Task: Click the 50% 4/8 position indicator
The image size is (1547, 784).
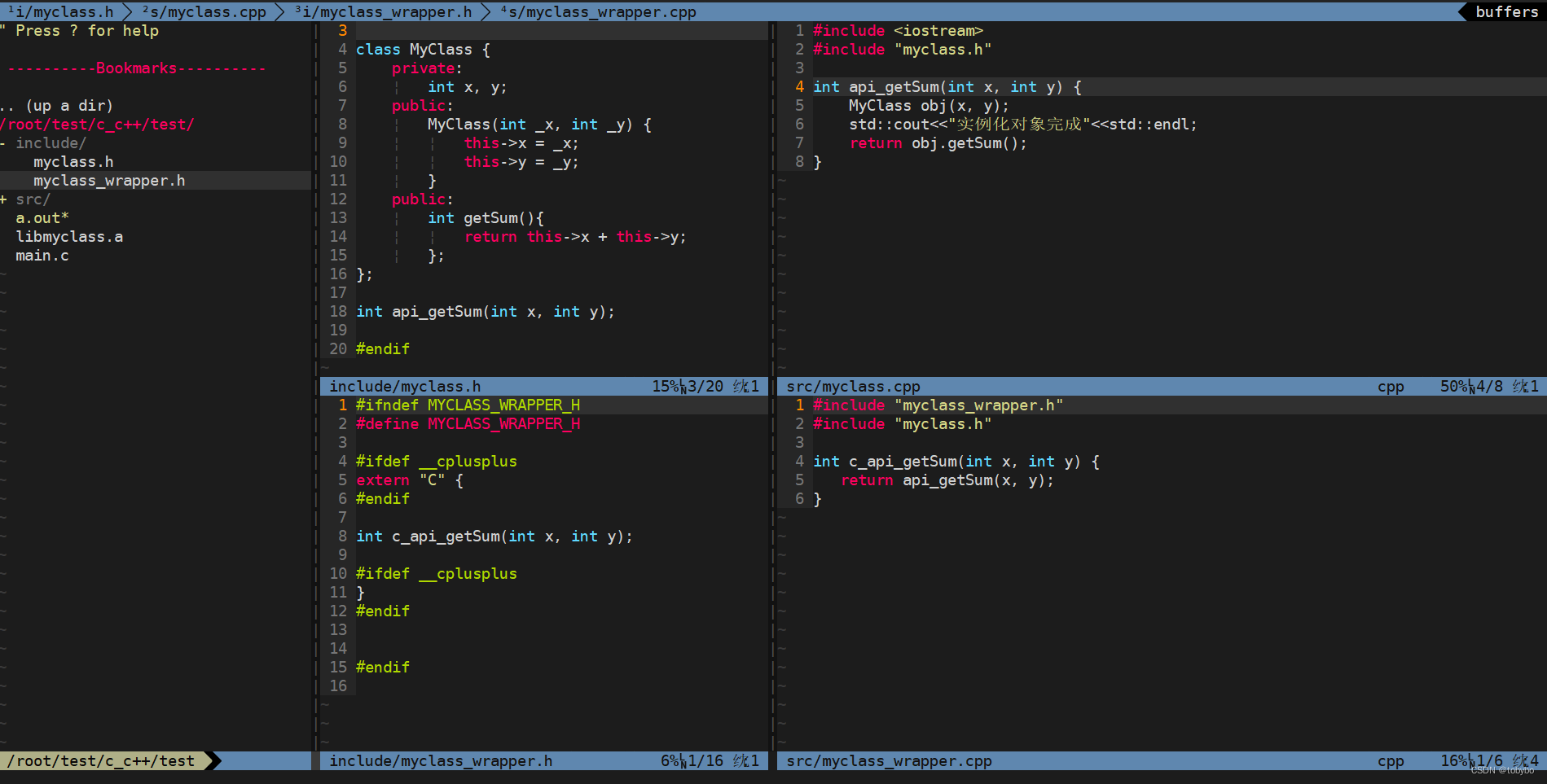Action: tap(1489, 386)
